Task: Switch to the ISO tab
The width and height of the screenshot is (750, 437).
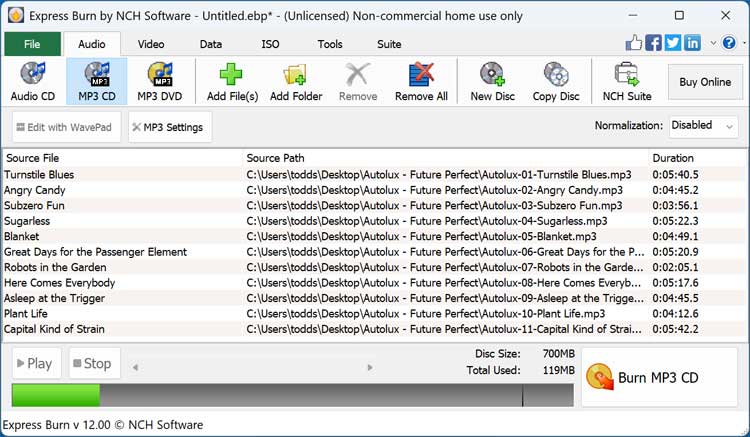Action: tap(270, 44)
